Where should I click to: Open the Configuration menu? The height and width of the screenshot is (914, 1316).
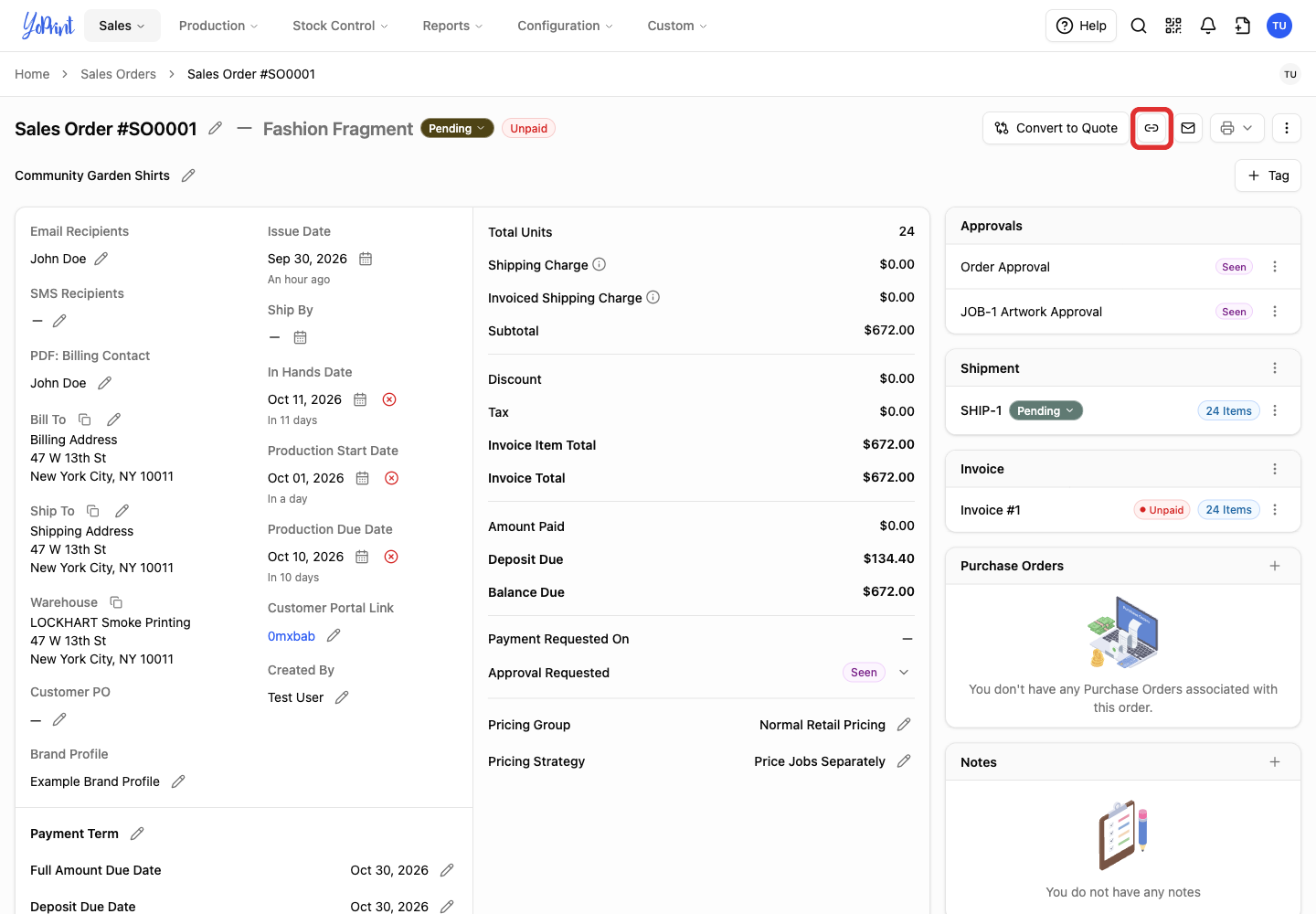(565, 26)
